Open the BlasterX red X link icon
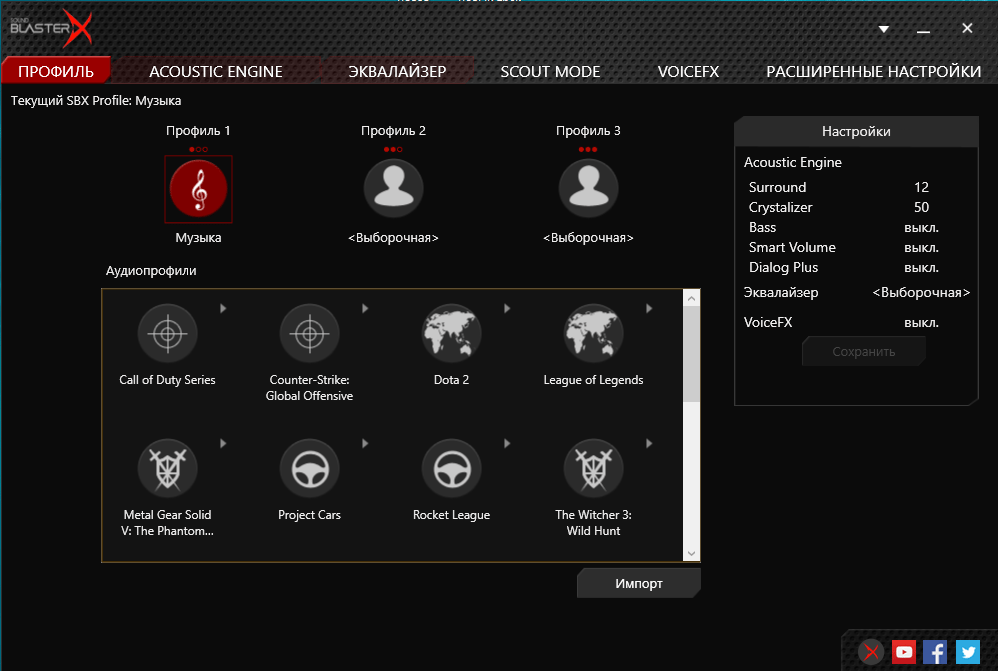998x671 pixels. (871, 652)
